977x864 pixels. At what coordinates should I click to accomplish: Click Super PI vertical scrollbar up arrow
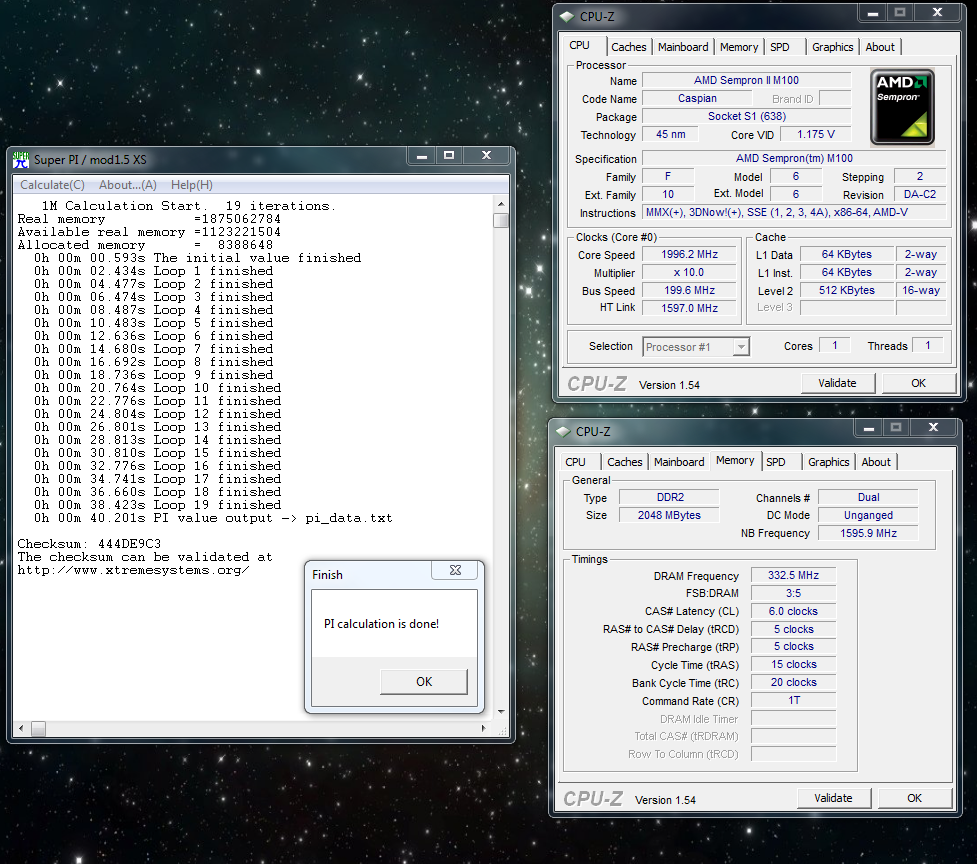(x=501, y=204)
